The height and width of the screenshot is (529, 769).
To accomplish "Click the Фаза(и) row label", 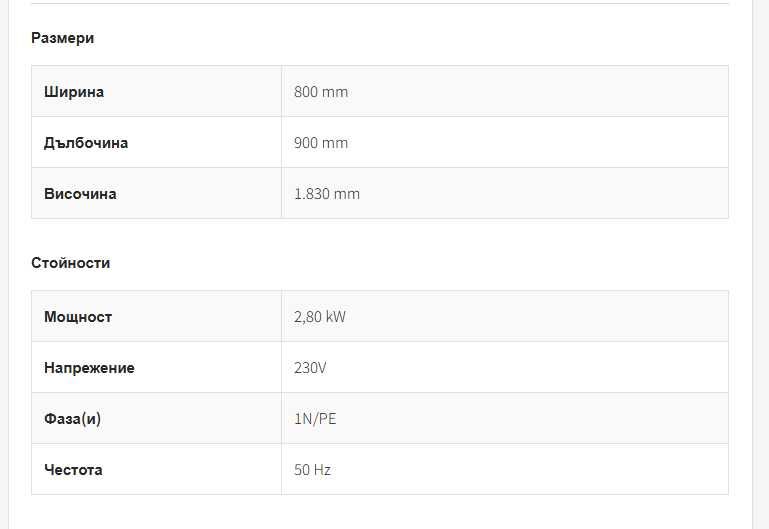I will 72,419.
